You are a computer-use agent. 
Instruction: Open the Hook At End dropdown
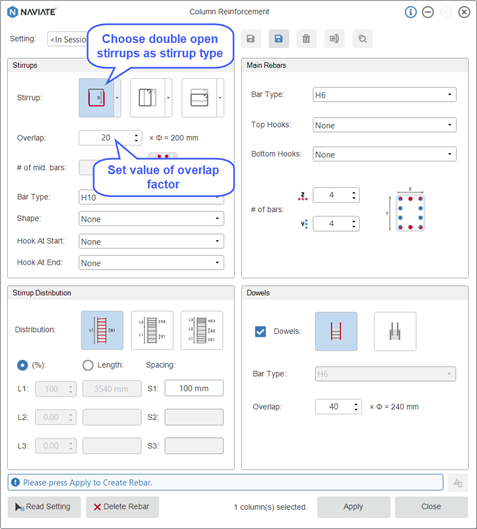pos(151,263)
